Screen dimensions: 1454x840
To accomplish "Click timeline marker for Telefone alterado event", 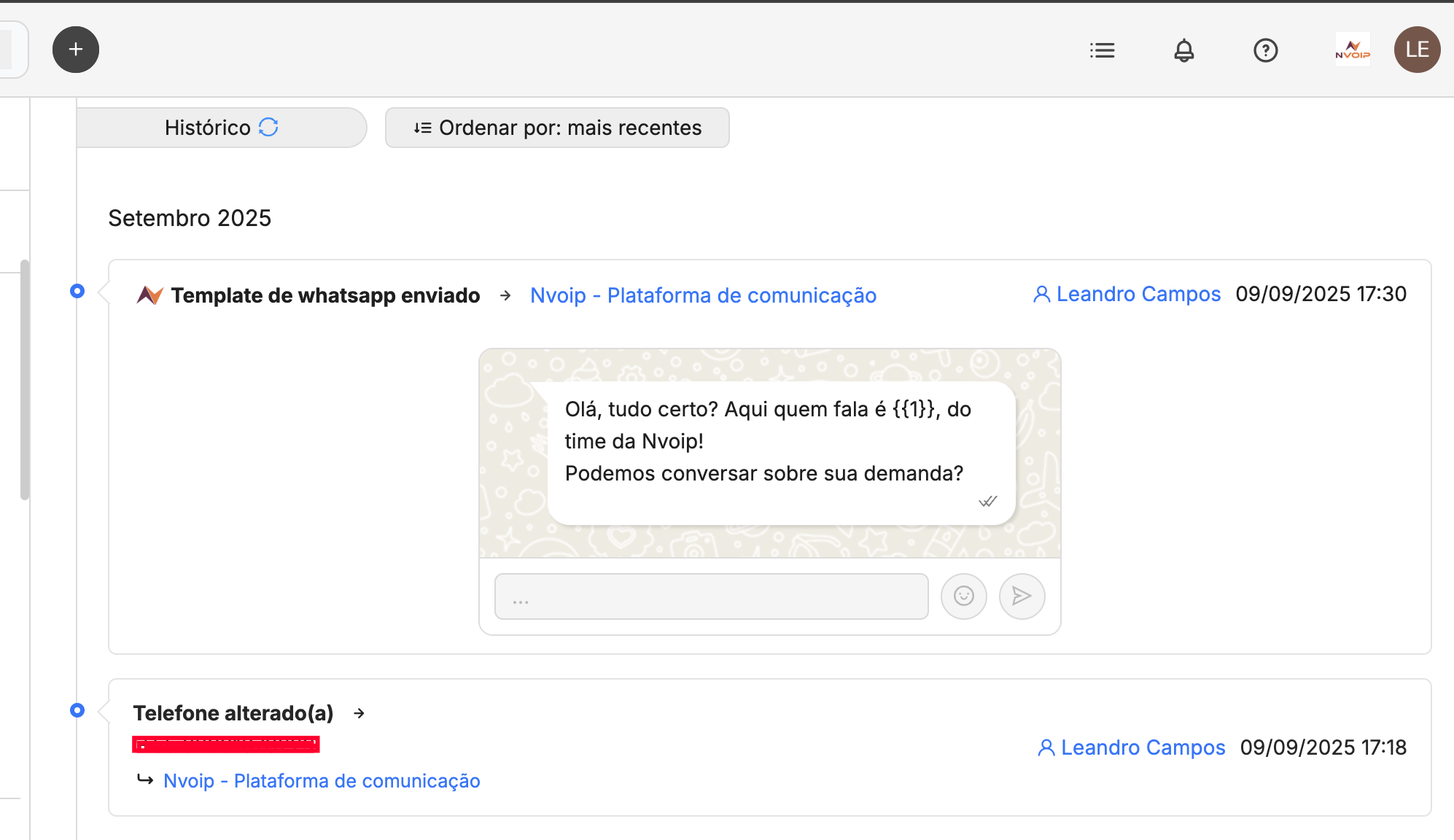I will tap(77, 710).
